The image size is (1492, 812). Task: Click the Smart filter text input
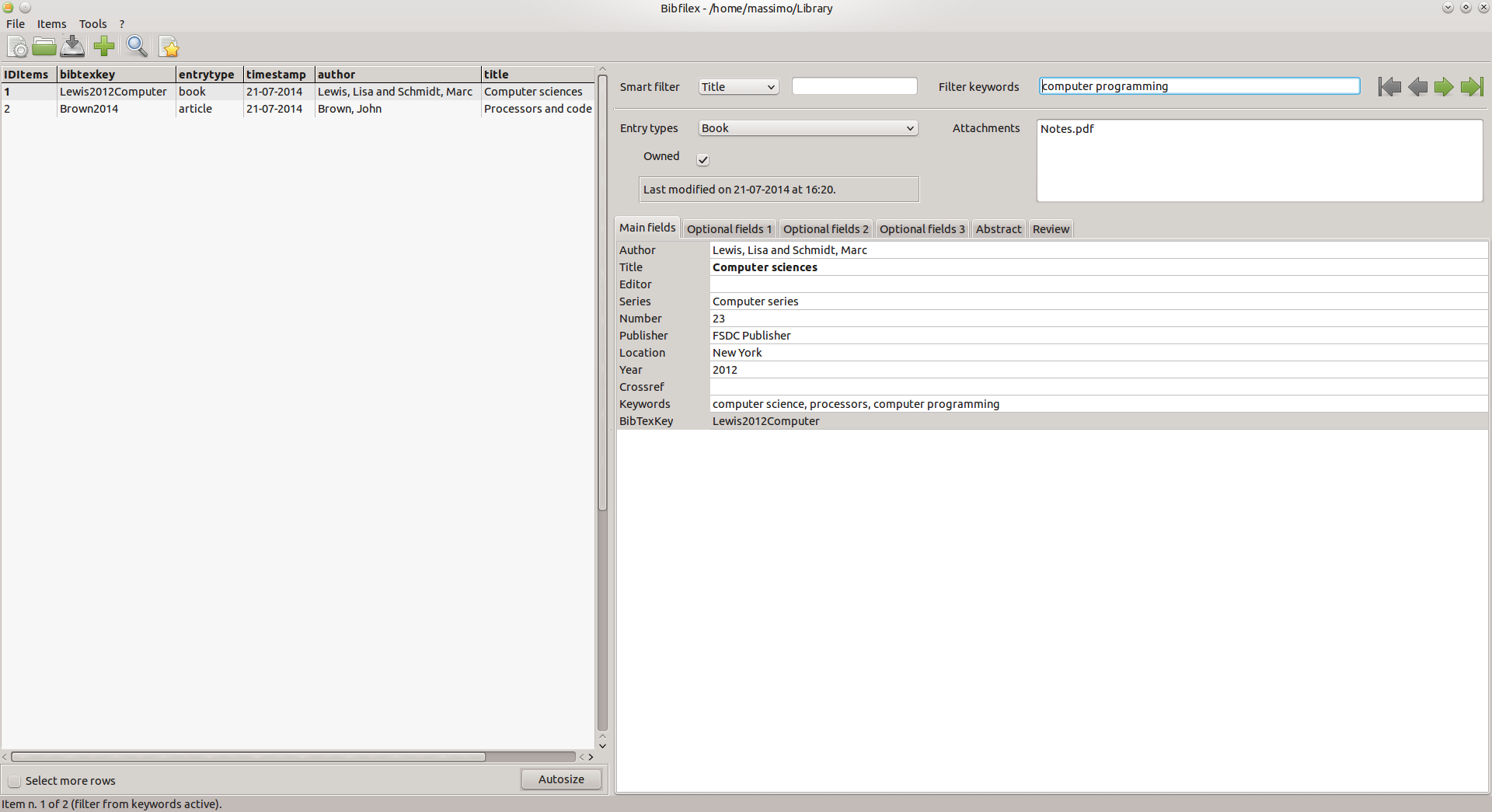click(854, 86)
